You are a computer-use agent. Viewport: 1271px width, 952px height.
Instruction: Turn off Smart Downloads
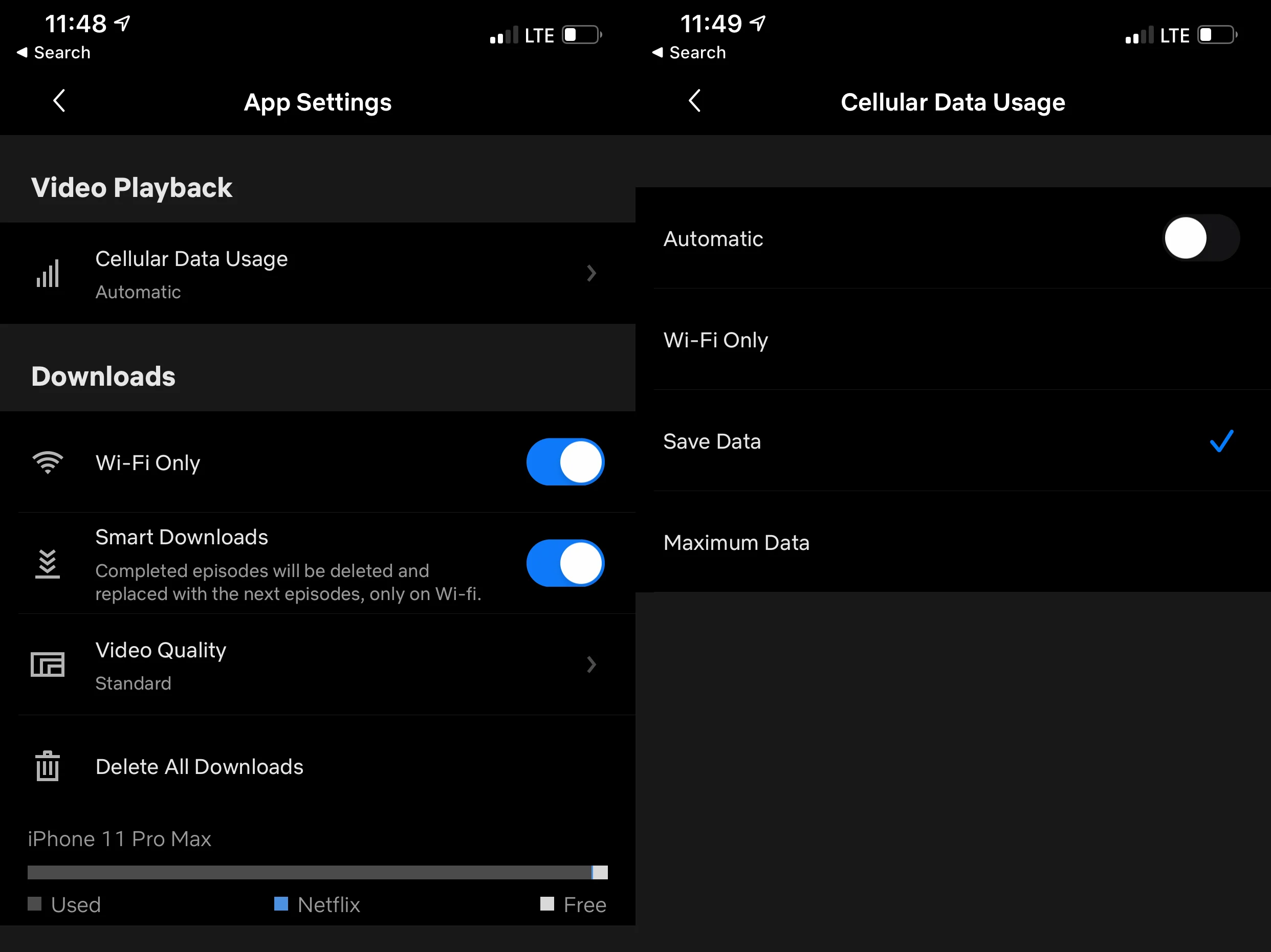565,563
